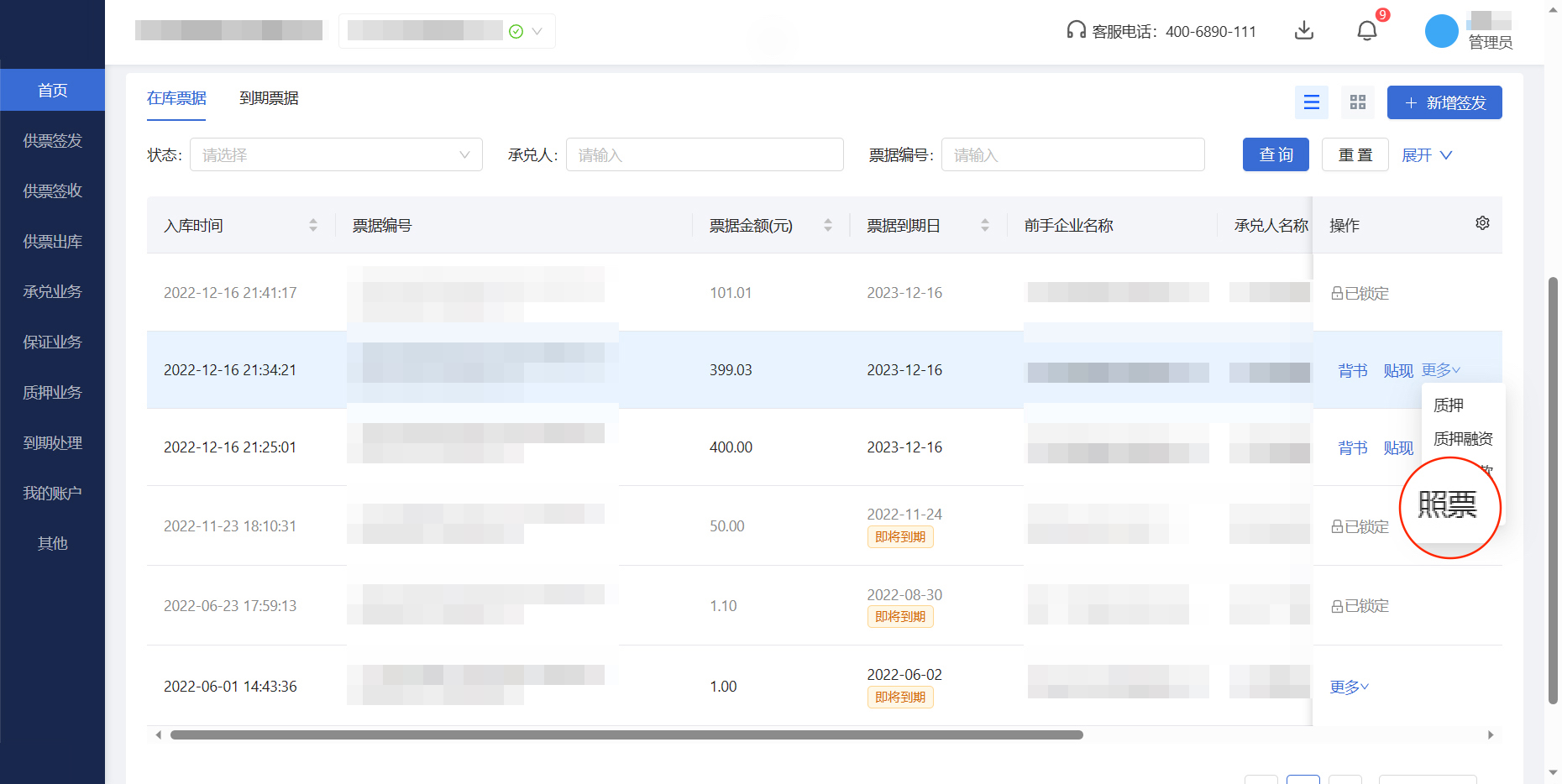Click the 查询 search button
1562x784 pixels.
[1275, 155]
